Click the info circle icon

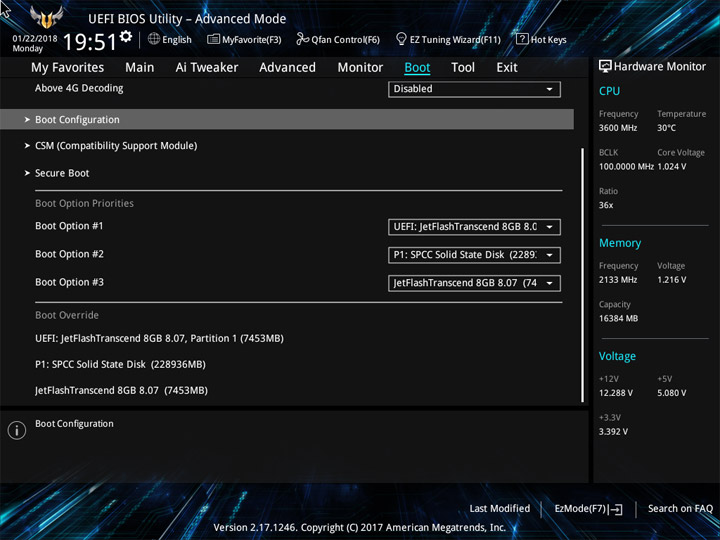pyautogui.click(x=17, y=430)
